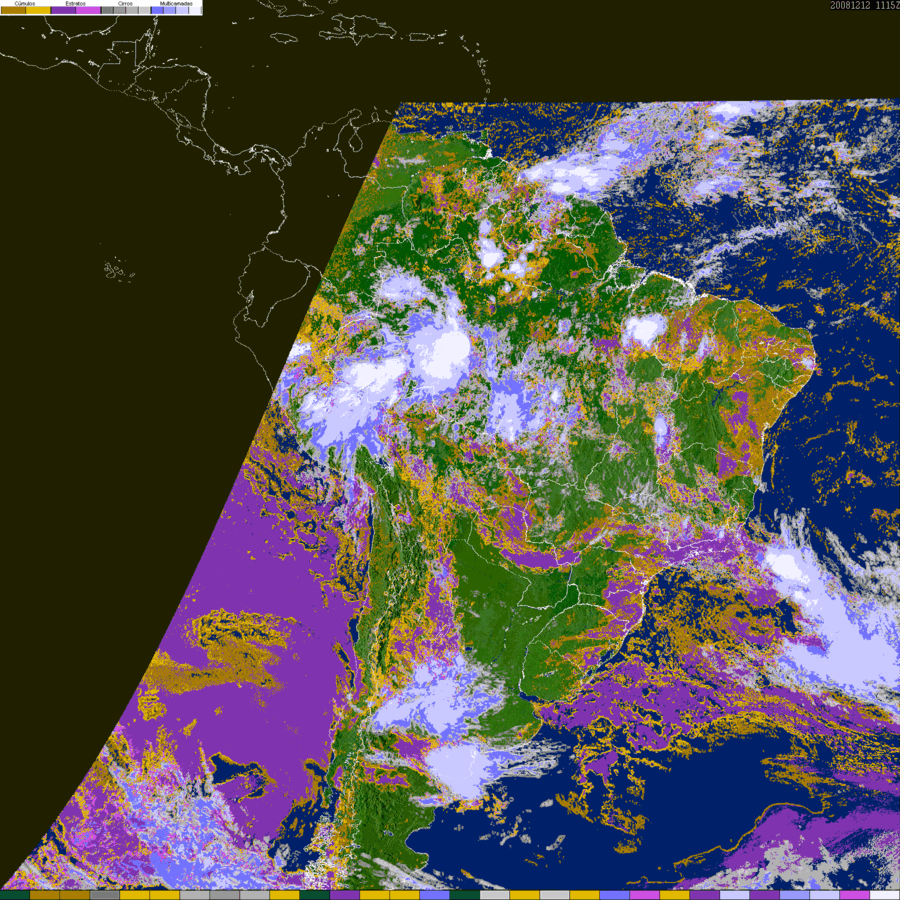
Task: Click the '20081212' date stamp text
Action: coord(851,5)
